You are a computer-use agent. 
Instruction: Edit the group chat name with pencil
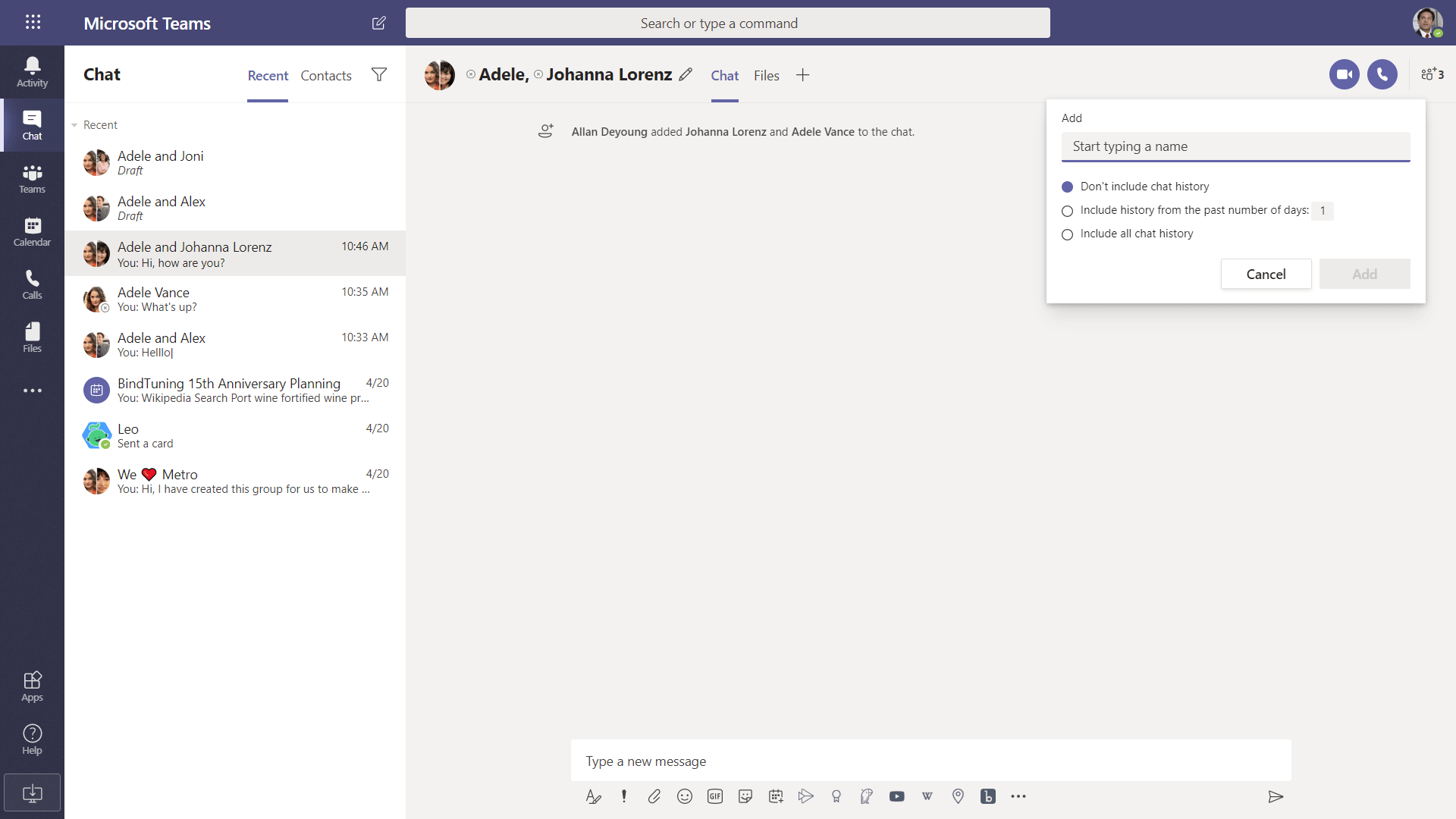point(686,74)
